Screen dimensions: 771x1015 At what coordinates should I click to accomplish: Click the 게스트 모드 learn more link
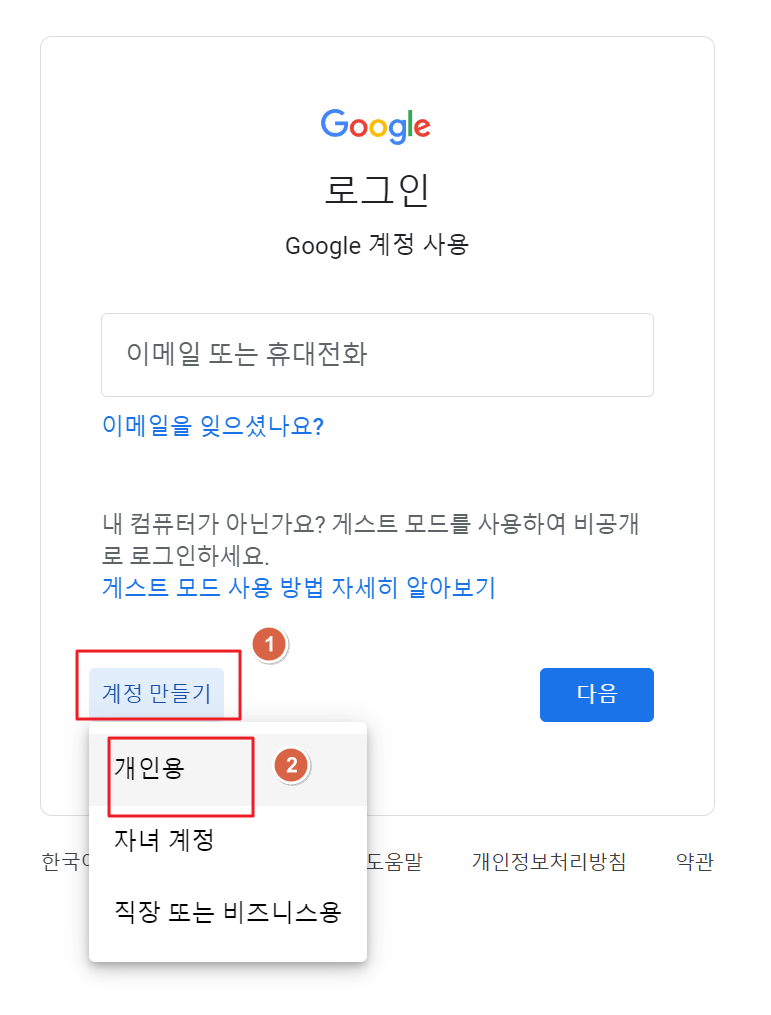tap(297, 588)
